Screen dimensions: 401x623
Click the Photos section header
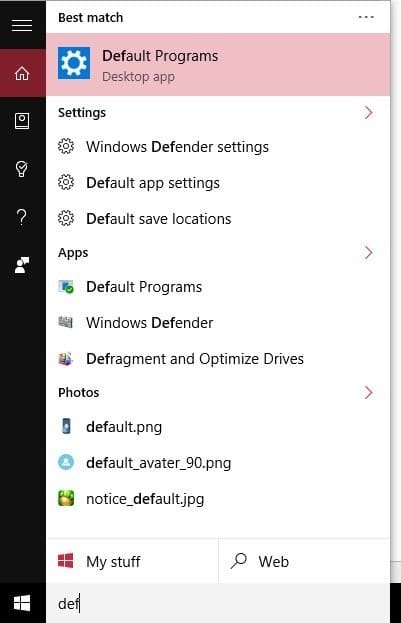79,393
